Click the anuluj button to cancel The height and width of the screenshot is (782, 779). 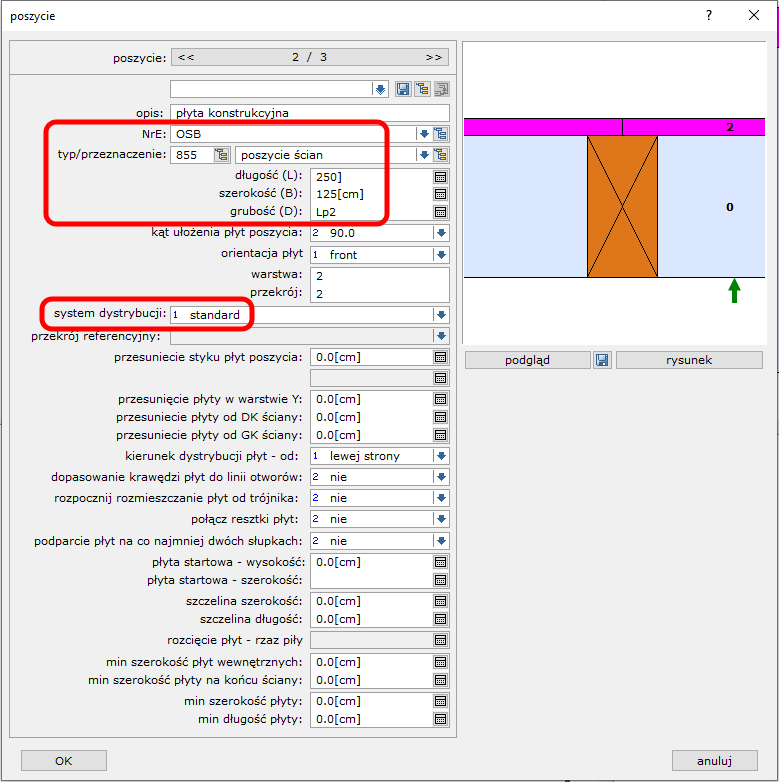click(715, 760)
